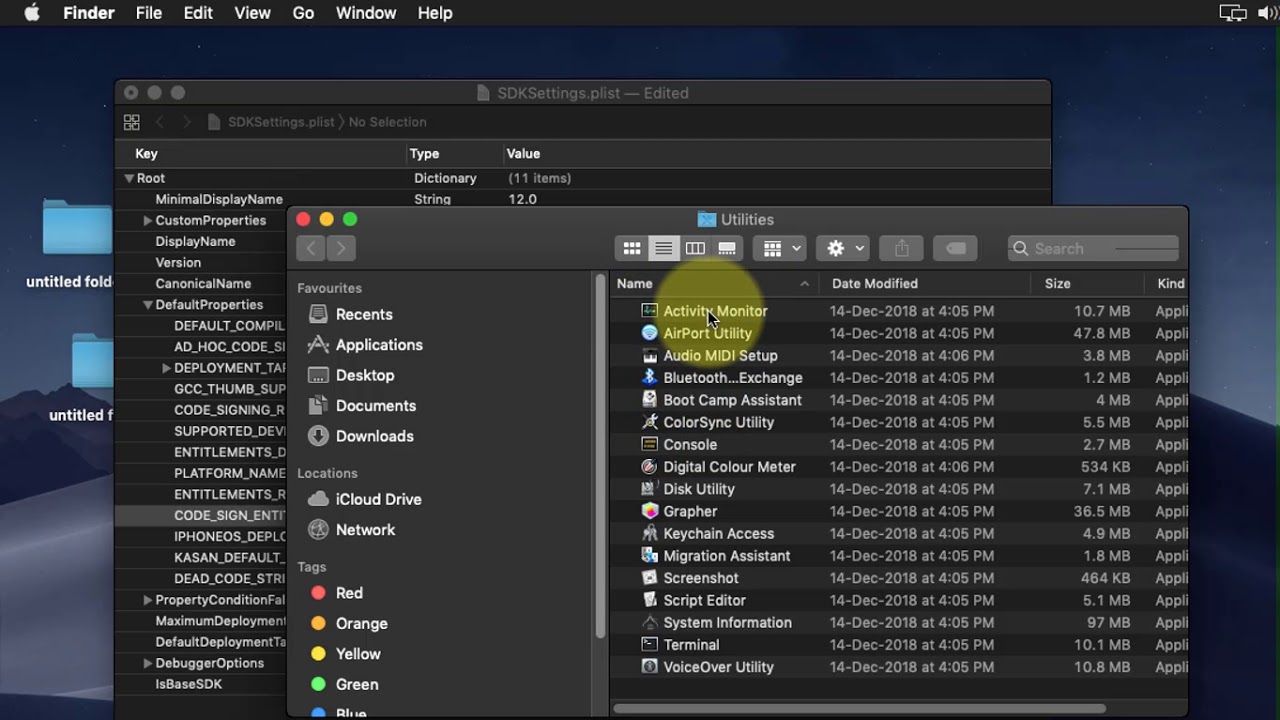
Task: Open Downloads in Finder sidebar
Action: 361,436
